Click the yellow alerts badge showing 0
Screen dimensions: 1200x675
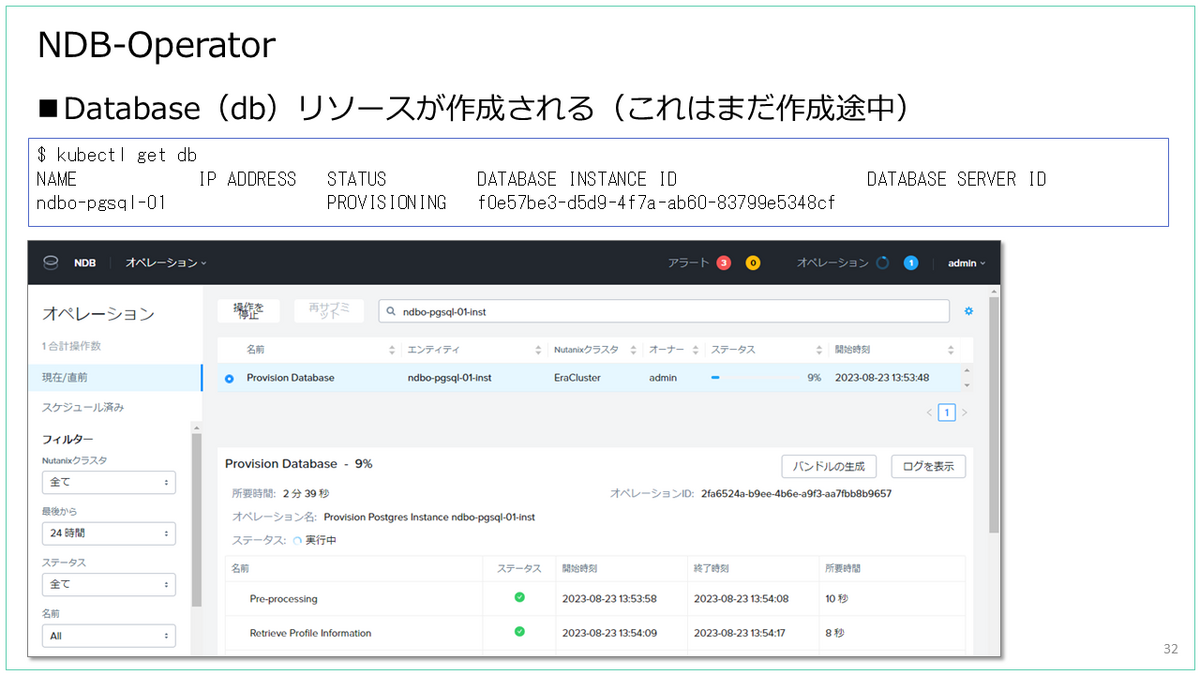[753, 263]
